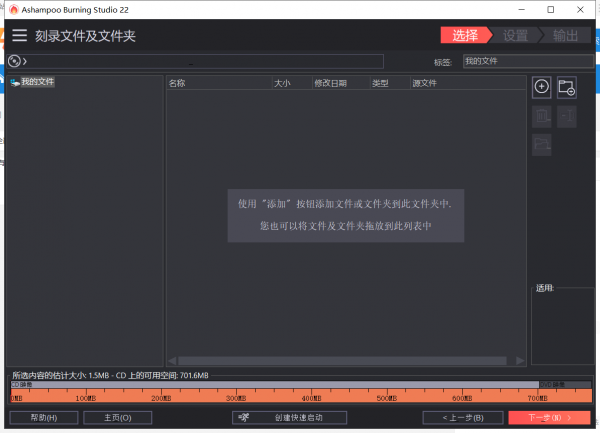This screenshot has height=433, width=600.
Task: Expand the path bar chevron arrow
Action: (25, 62)
